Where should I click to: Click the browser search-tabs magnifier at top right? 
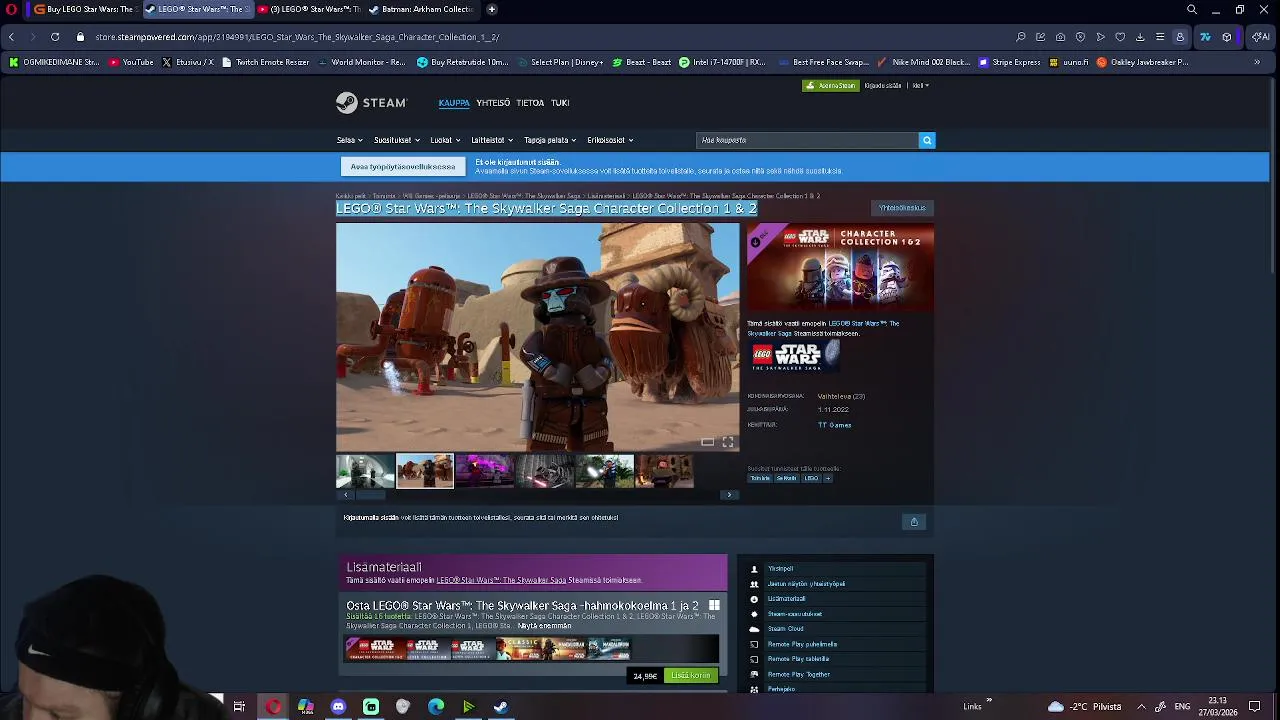pyautogui.click(x=1192, y=9)
